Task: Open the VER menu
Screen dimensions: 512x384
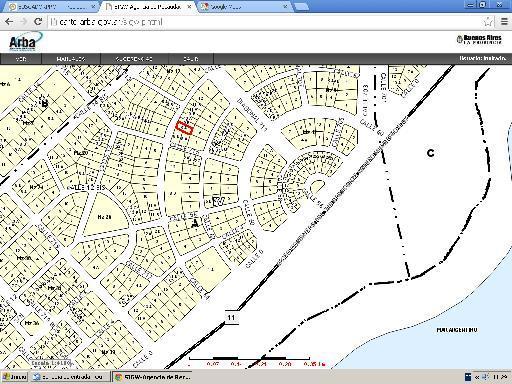Action: click(x=21, y=59)
